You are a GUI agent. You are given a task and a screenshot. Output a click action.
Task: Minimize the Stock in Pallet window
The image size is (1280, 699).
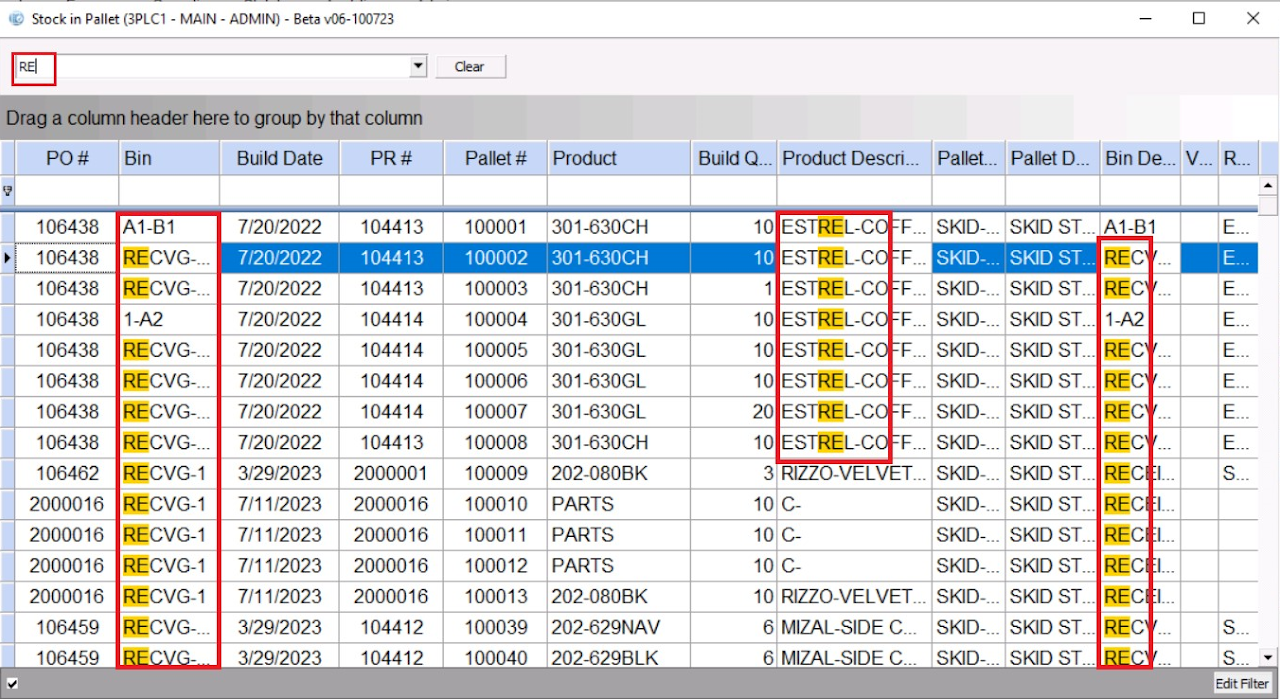point(1144,18)
